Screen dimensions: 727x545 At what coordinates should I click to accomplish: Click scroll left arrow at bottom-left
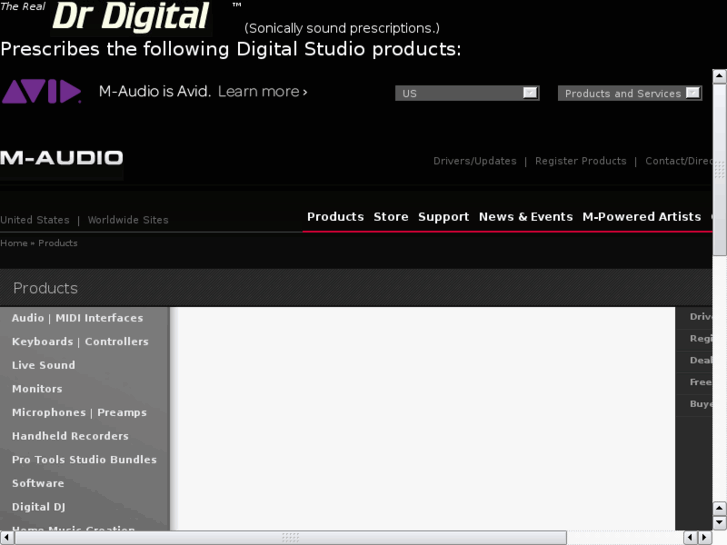coord(7,538)
